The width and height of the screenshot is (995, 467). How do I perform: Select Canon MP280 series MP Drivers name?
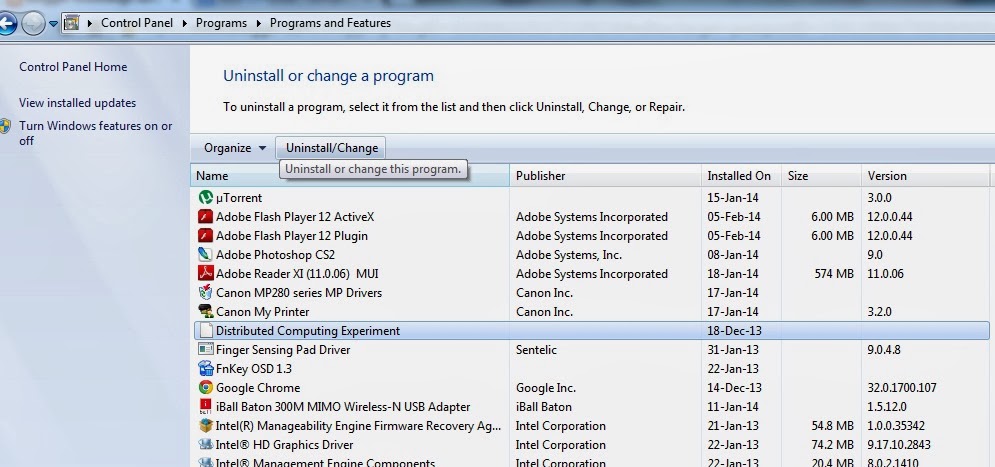tap(299, 293)
